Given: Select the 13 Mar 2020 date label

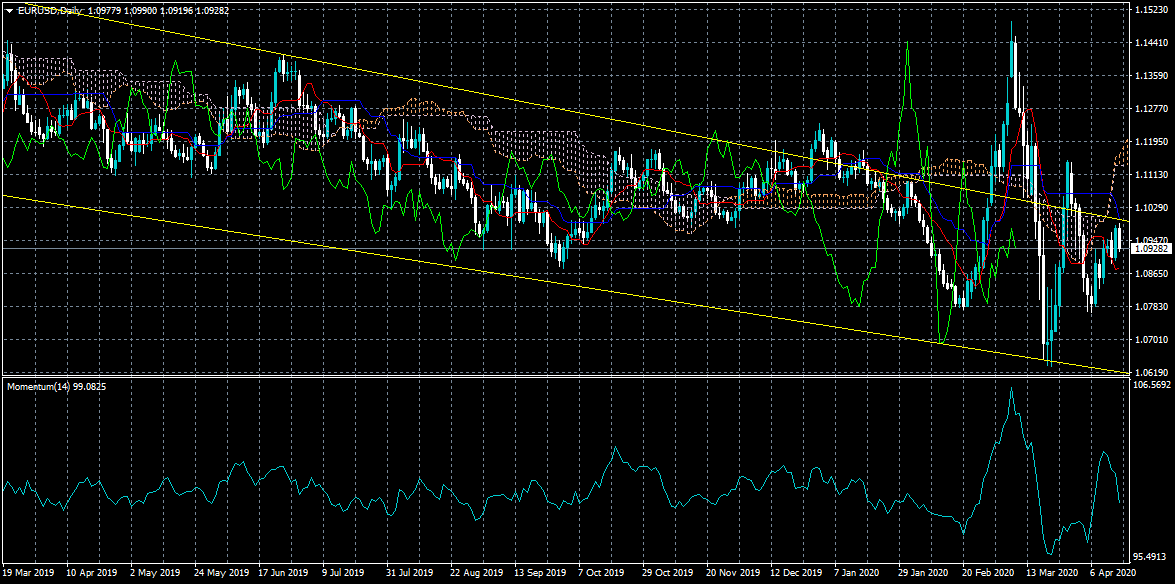Looking at the screenshot, I should point(1051,574).
